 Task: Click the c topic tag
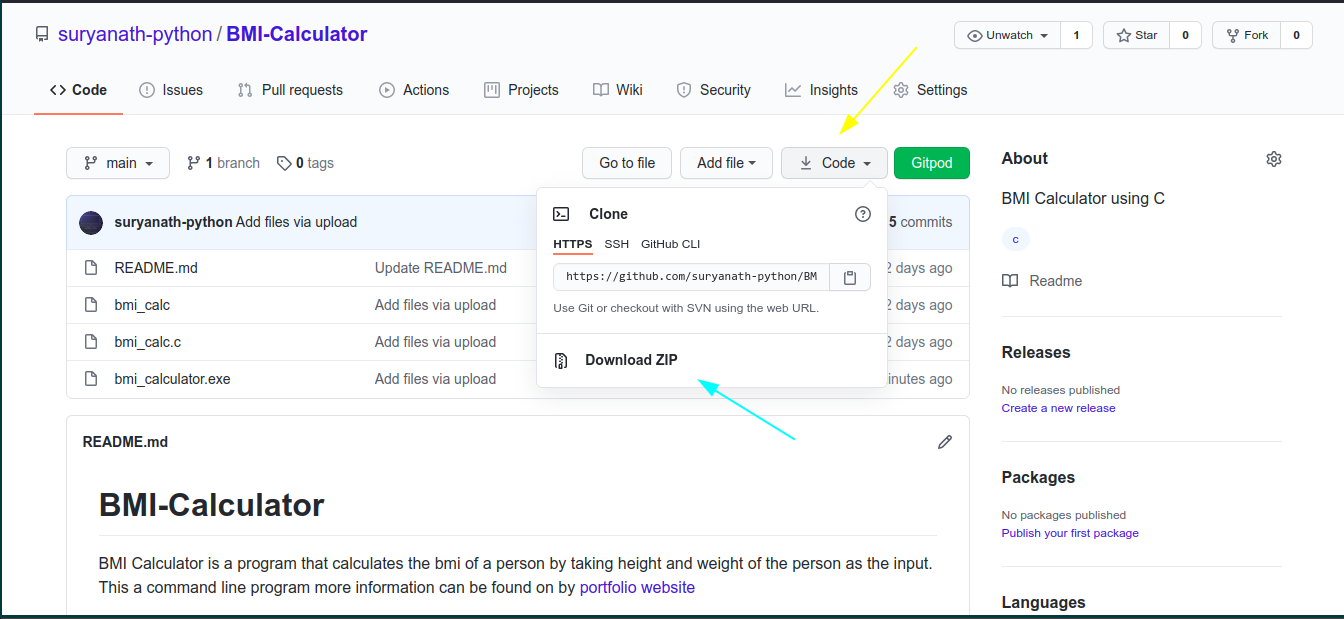[x=1015, y=239]
